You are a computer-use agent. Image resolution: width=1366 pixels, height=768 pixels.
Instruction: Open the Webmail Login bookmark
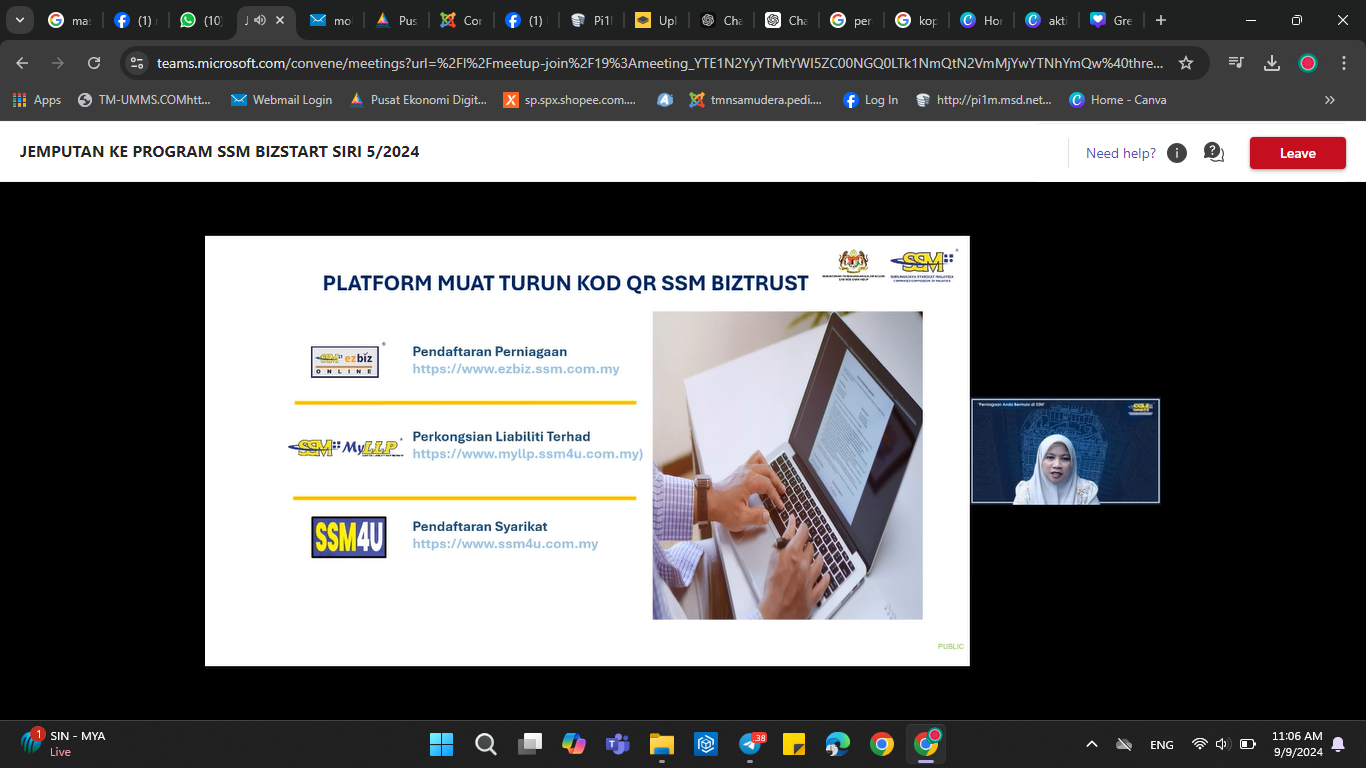[281, 100]
